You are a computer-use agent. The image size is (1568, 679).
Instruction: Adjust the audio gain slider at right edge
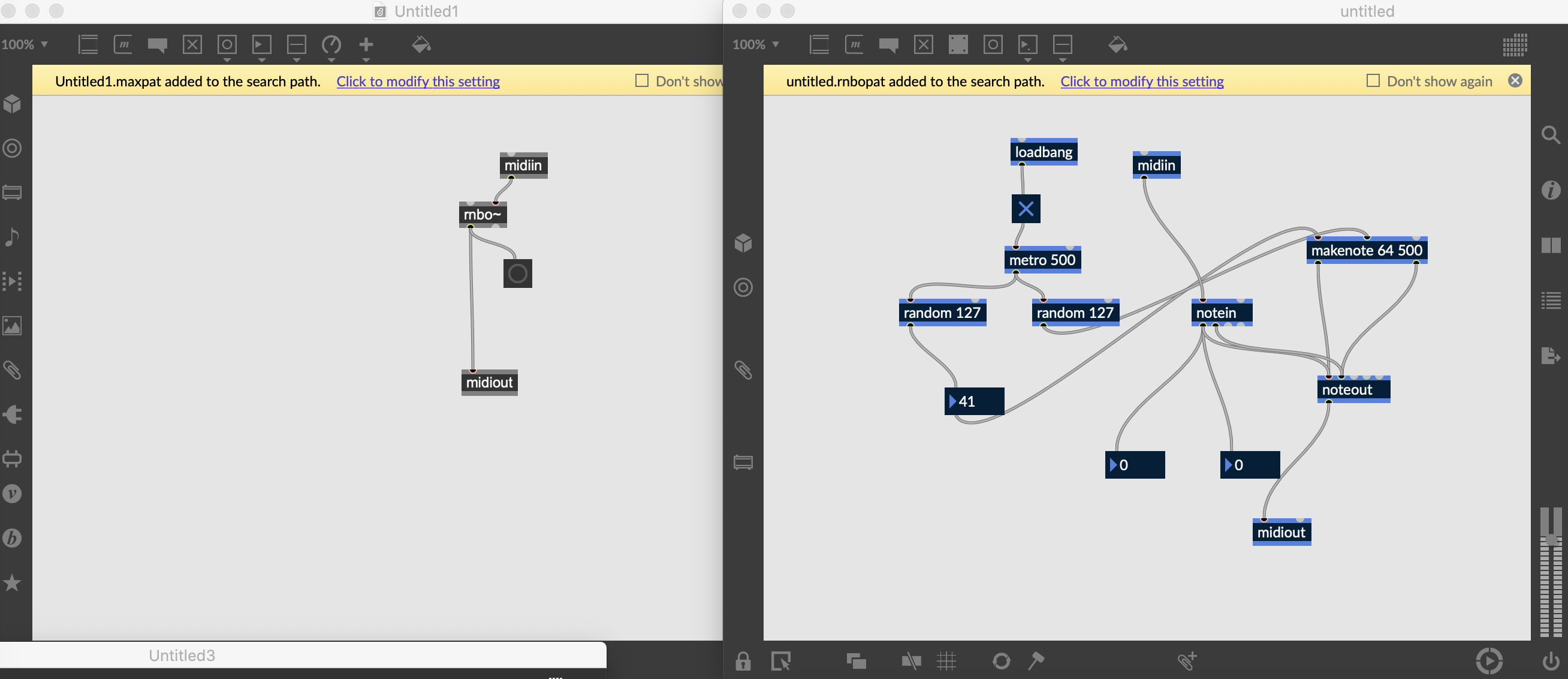pos(1551,540)
